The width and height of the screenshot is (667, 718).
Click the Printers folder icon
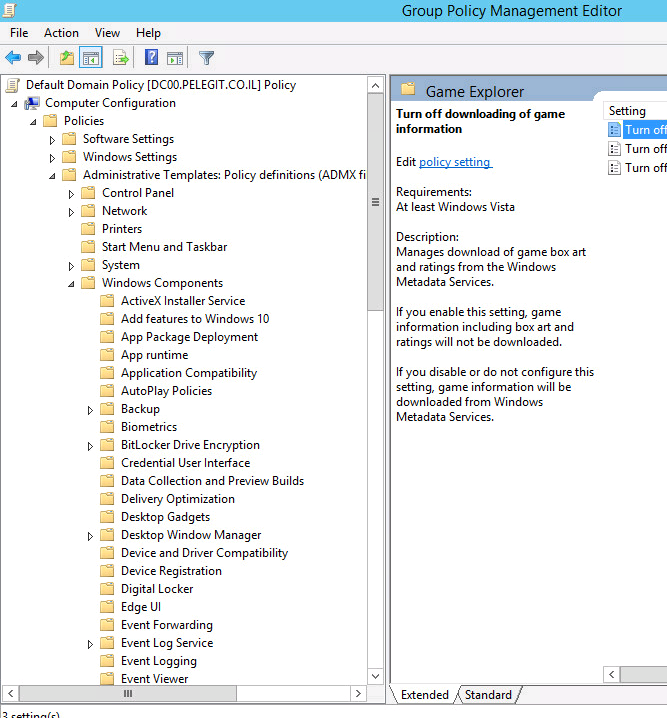point(88,228)
